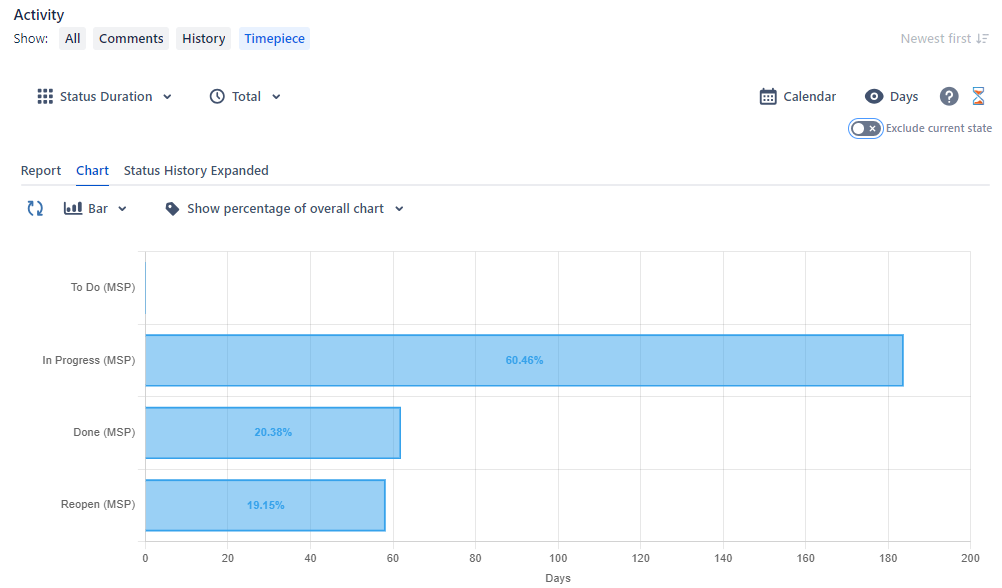
Task: Open the help question mark icon
Action: [948, 96]
